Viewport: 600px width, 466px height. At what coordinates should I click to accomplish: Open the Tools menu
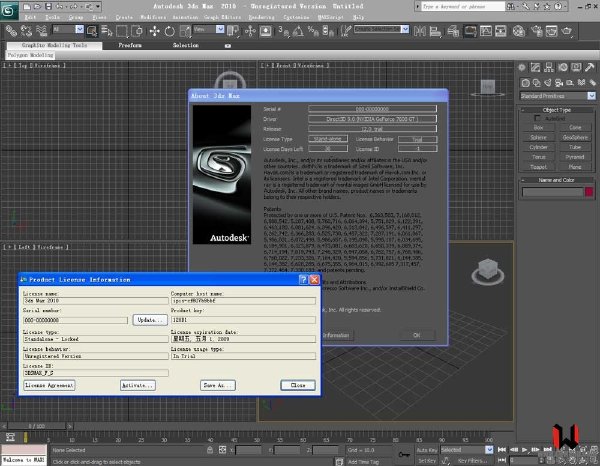click(52, 17)
